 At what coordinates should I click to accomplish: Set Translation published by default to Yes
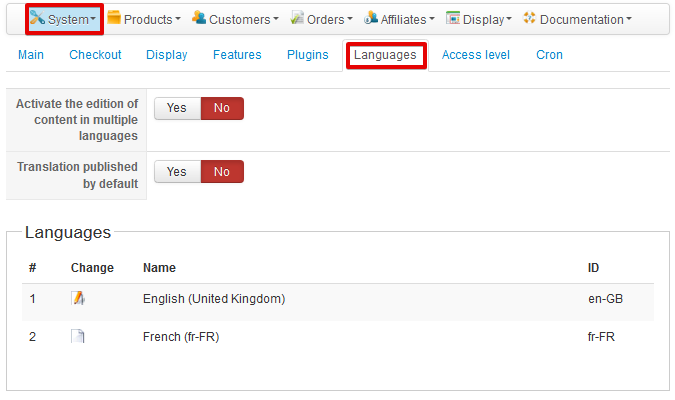click(x=177, y=171)
